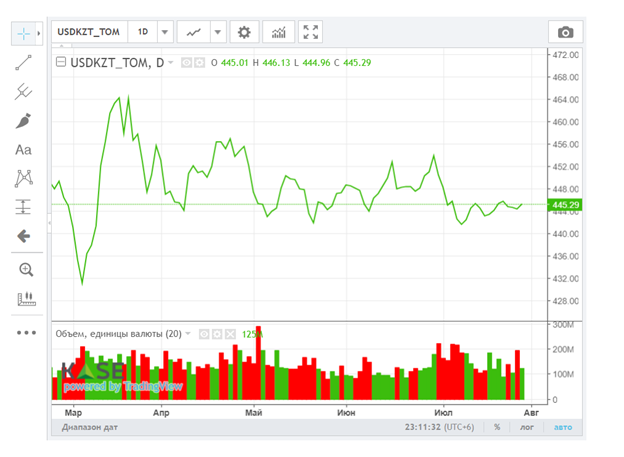Select the Aa text annotation tool

pos(23,150)
